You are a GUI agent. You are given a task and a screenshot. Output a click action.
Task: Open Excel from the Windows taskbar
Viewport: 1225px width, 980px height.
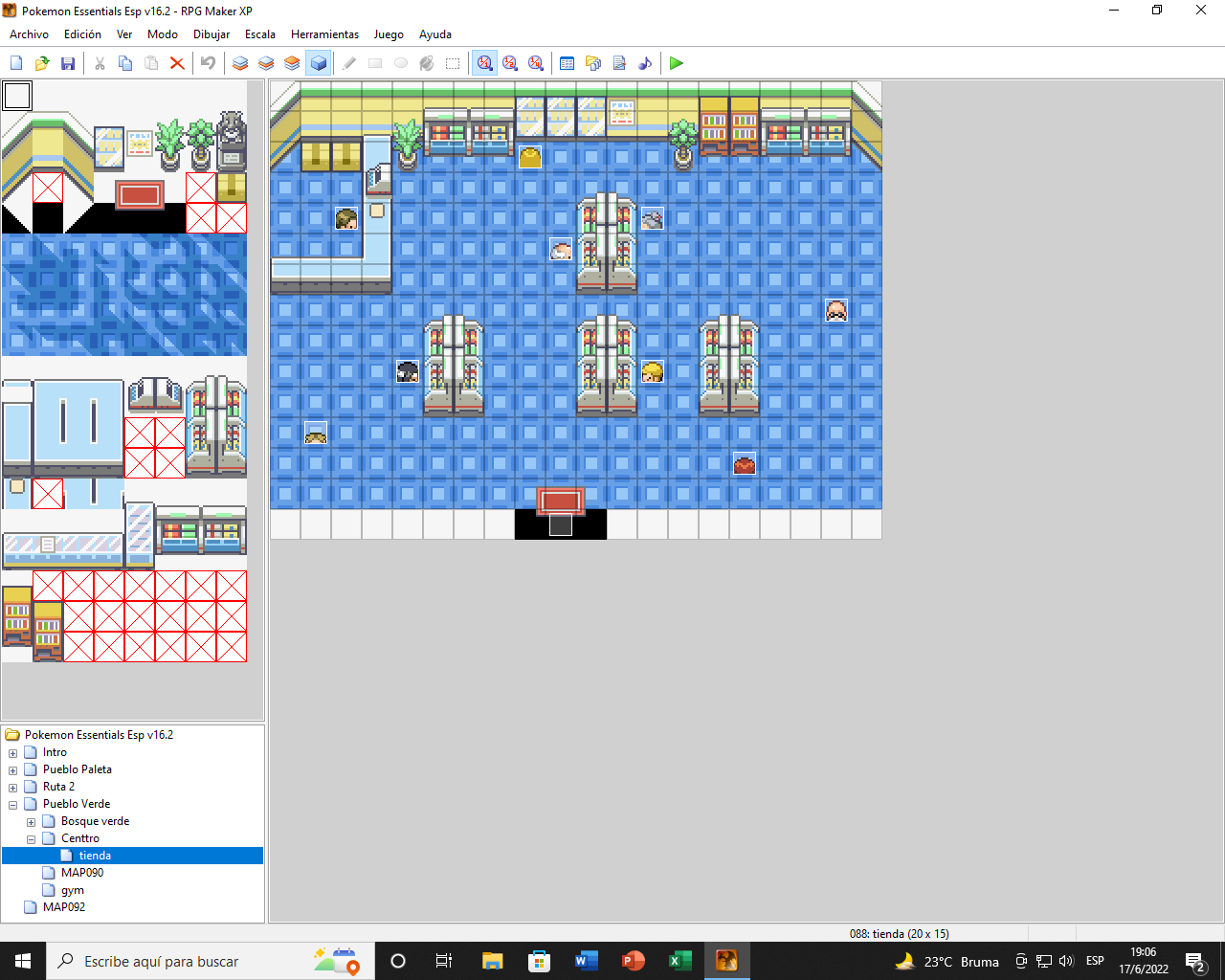(679, 961)
